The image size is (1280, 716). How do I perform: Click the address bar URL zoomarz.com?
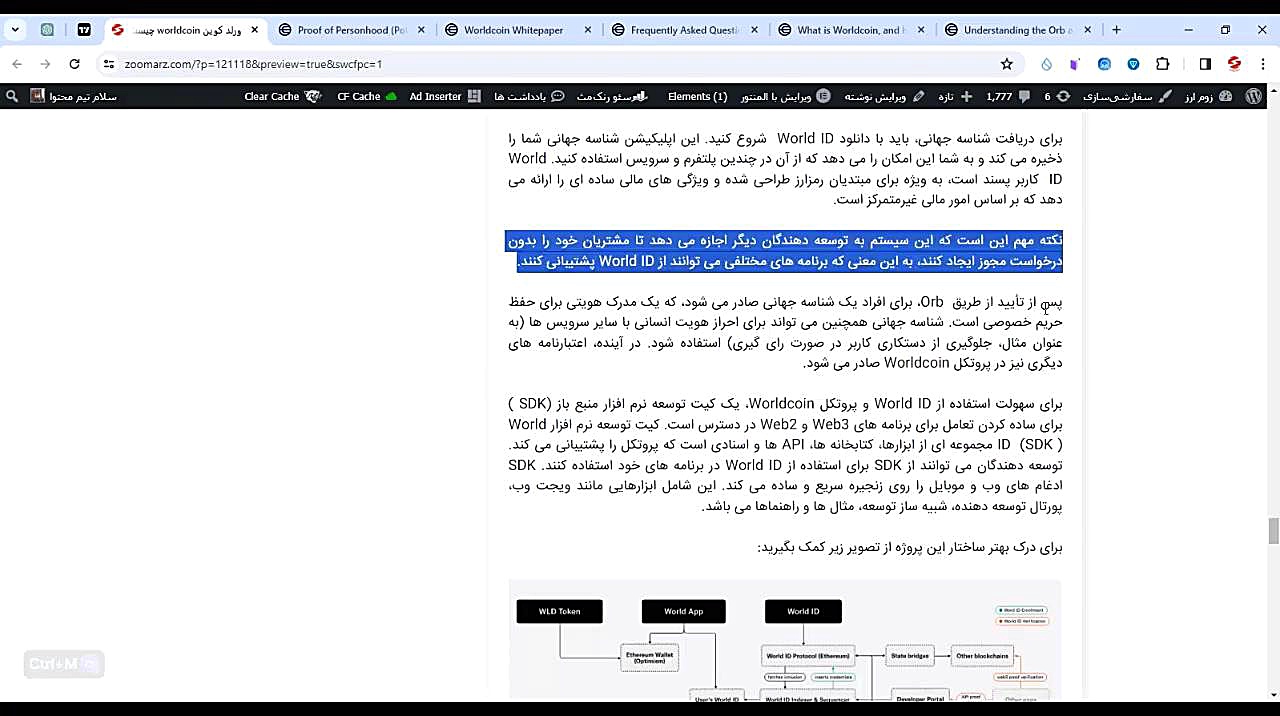253,64
